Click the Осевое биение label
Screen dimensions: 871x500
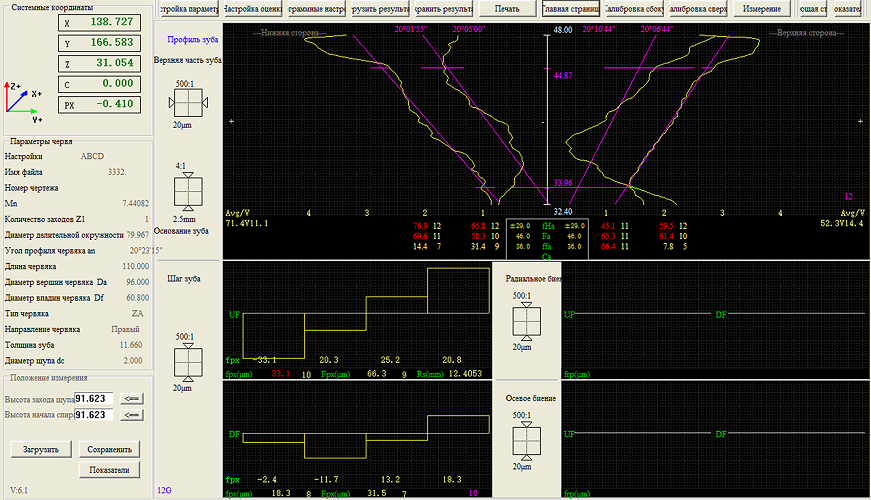530,398
